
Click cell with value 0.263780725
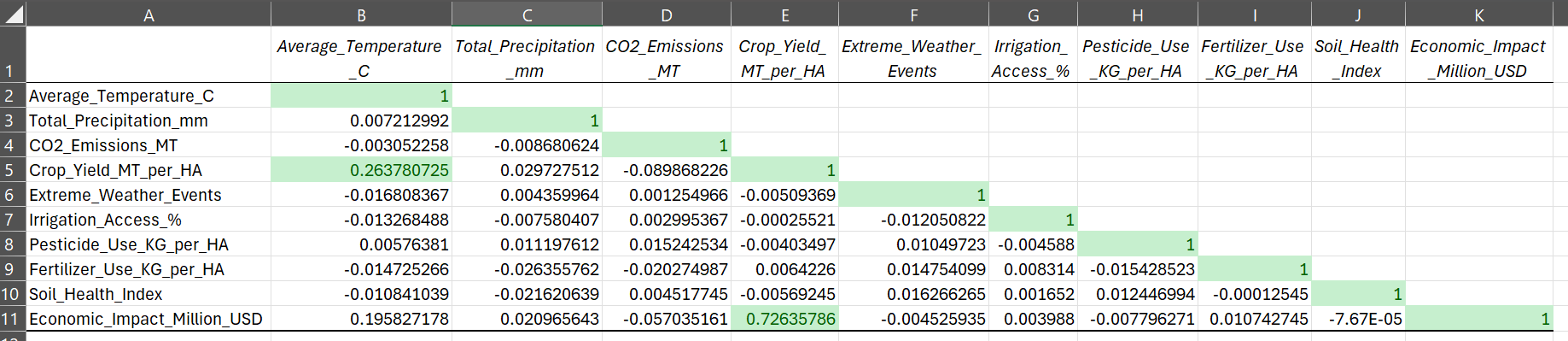coord(361,170)
